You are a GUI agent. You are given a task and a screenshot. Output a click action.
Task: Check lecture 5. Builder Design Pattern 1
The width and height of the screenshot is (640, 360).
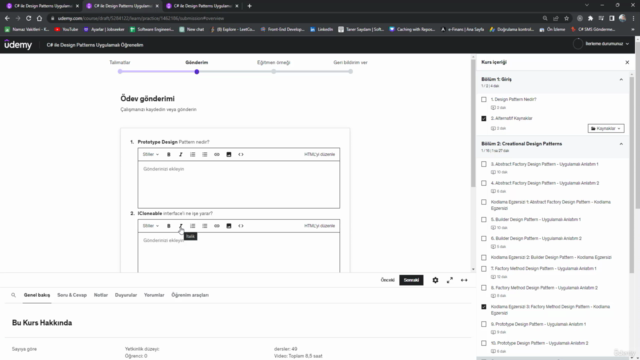pyautogui.click(x=484, y=220)
